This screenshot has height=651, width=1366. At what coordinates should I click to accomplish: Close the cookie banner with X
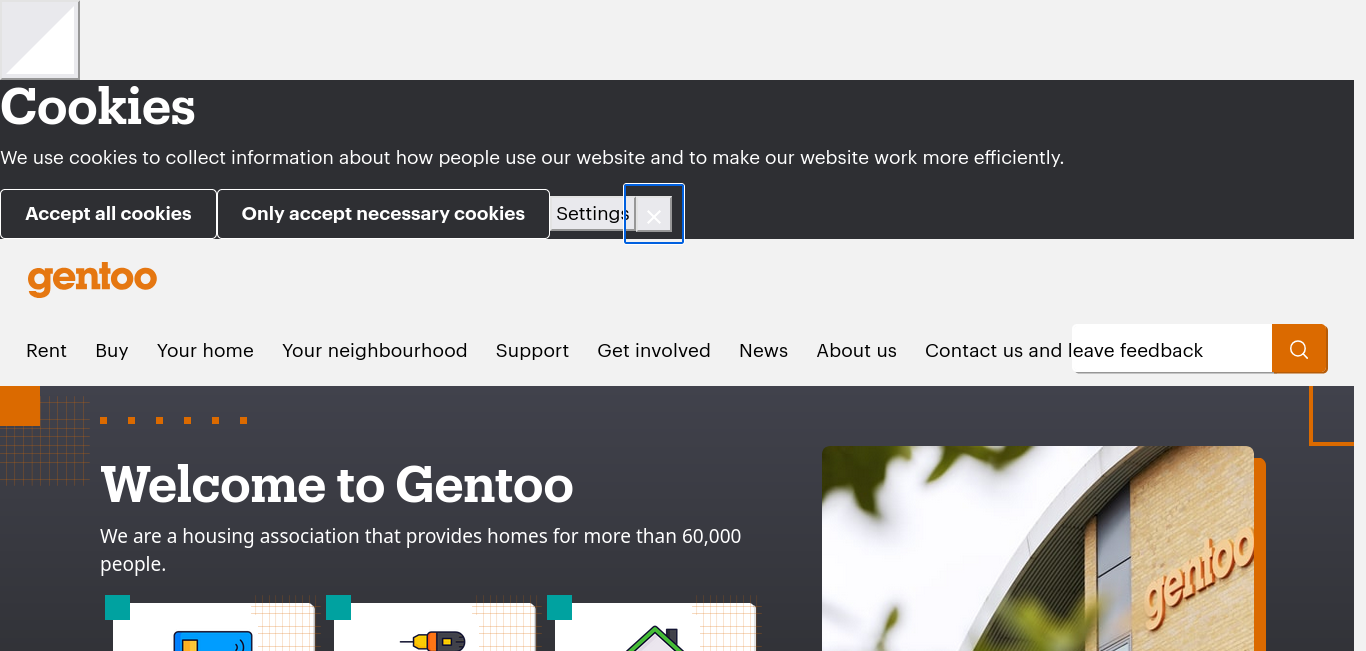(x=654, y=214)
